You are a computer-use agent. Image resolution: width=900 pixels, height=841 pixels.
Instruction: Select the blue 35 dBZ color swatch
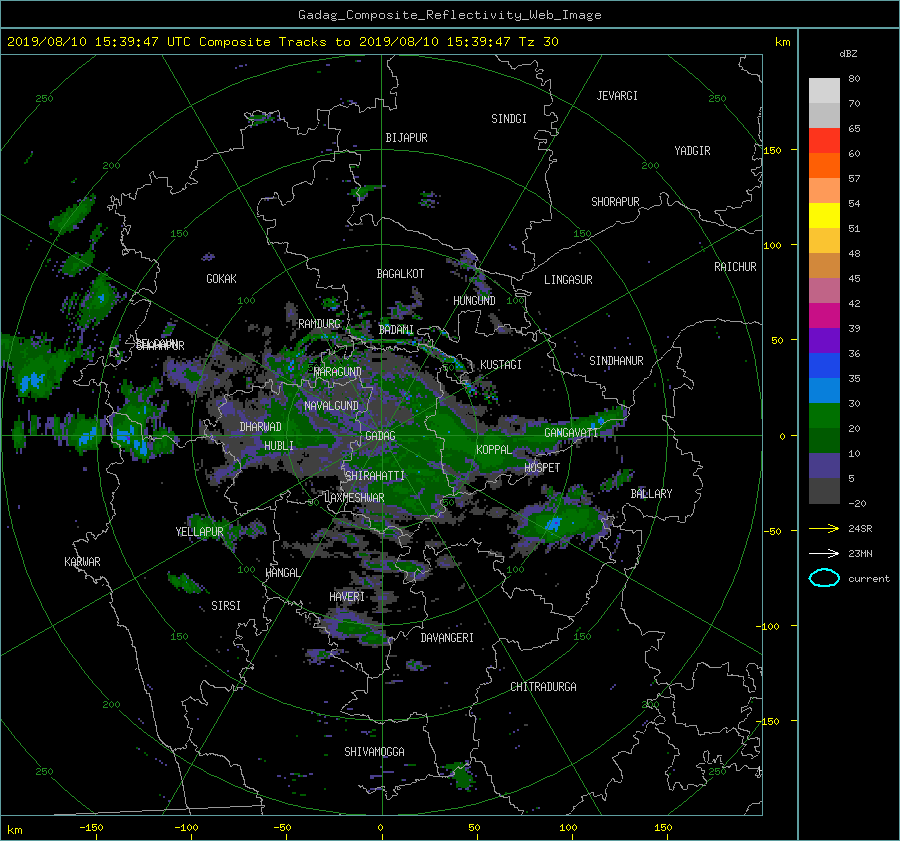824,365
